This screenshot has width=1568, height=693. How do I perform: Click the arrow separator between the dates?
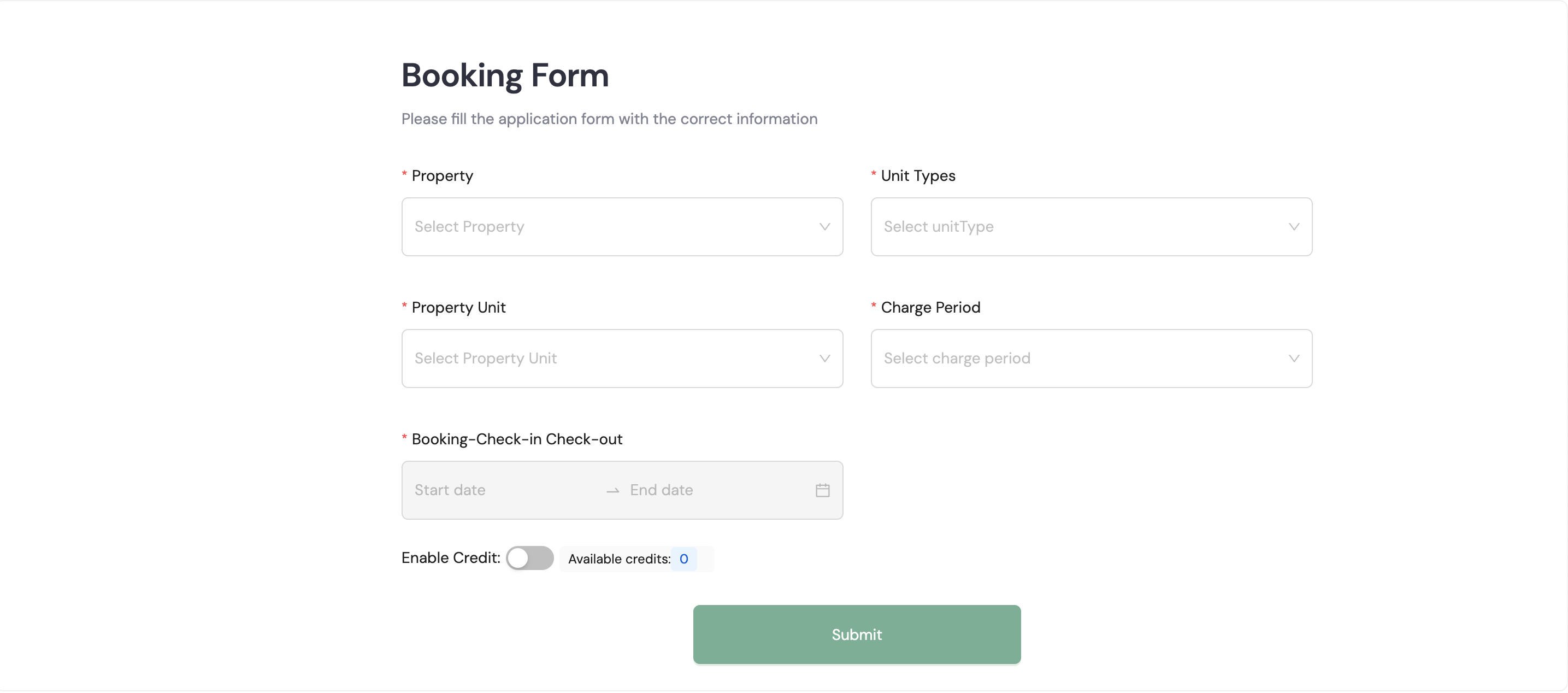[612, 491]
